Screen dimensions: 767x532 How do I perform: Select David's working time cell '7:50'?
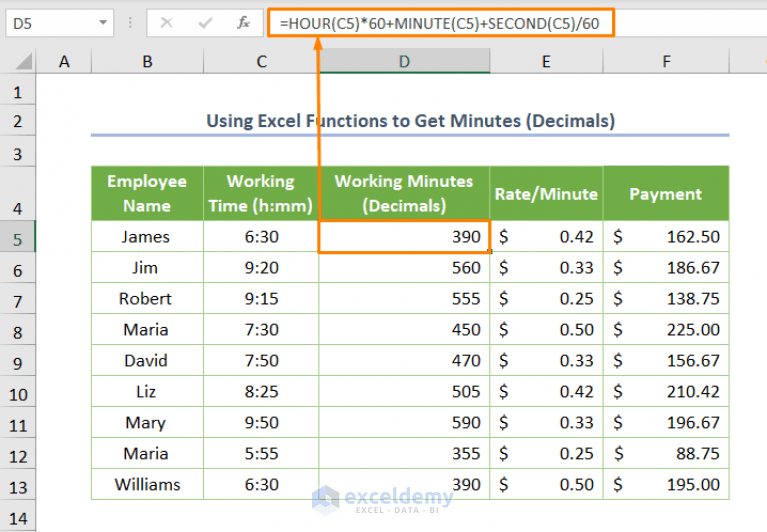point(261,360)
